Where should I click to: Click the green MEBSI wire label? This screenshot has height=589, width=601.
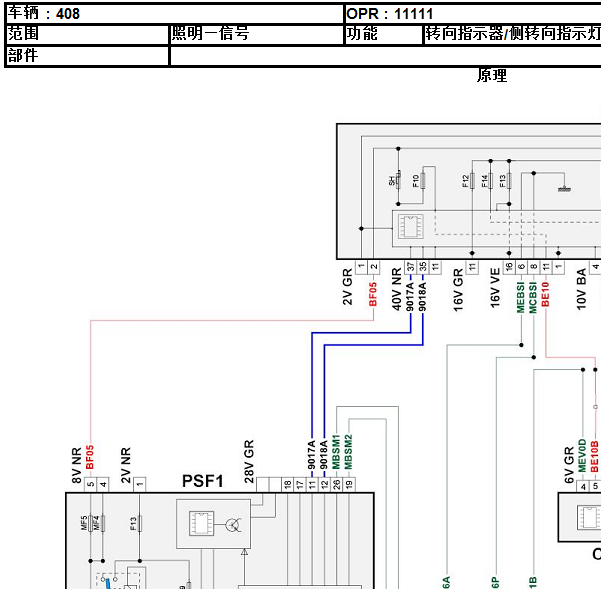[x=521, y=298]
